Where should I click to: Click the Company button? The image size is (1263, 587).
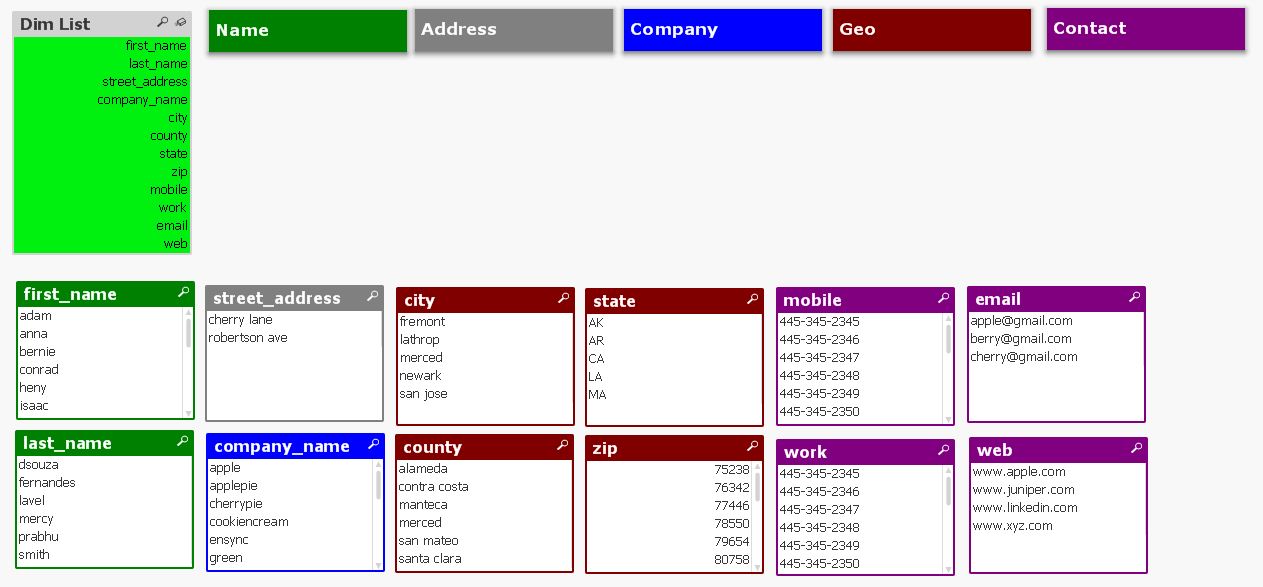point(722,29)
